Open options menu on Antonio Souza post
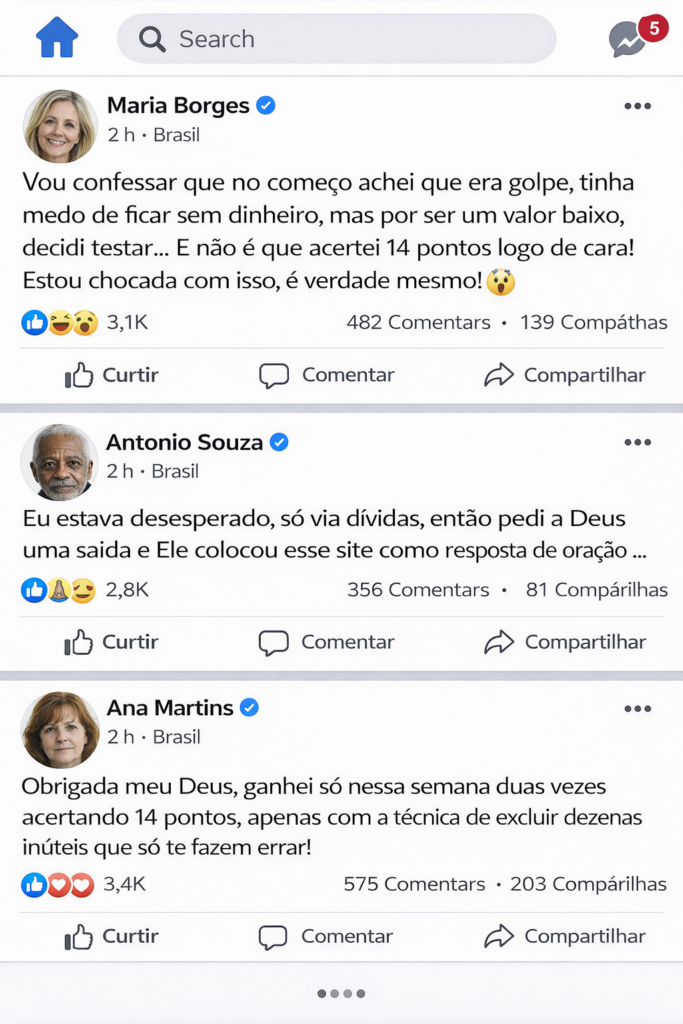This screenshot has width=683, height=1024. pos(637,442)
